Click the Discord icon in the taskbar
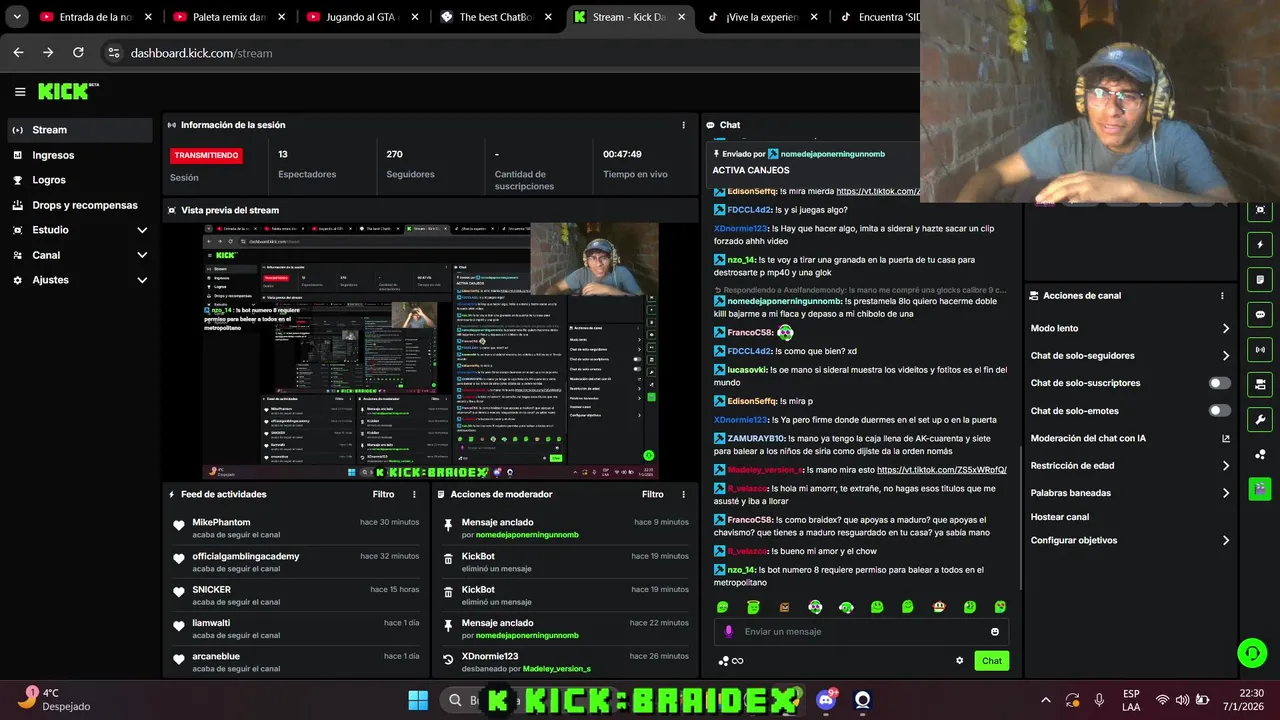Screen dimensions: 1280x720 [826, 700]
